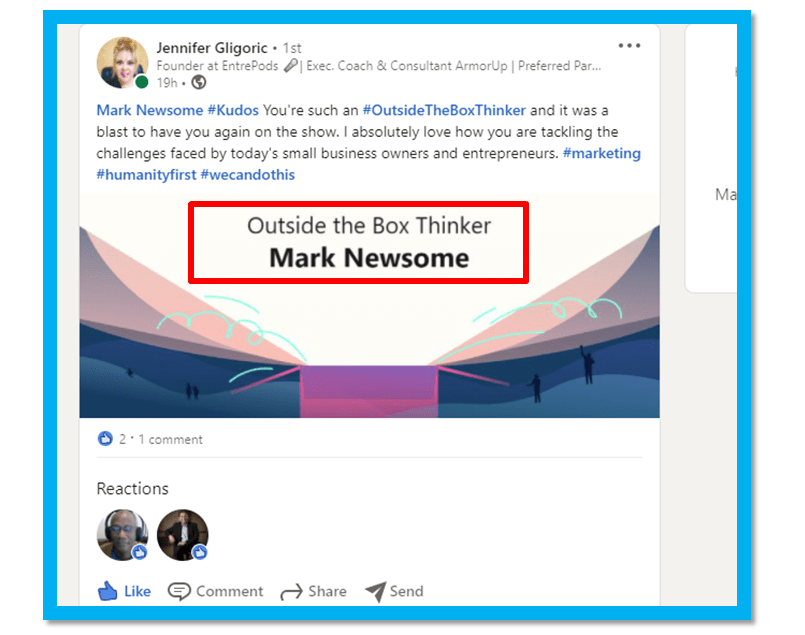The width and height of the screenshot is (805, 635).
Task: Click the #humanityfirst hashtag
Action: pyautogui.click(x=146, y=175)
